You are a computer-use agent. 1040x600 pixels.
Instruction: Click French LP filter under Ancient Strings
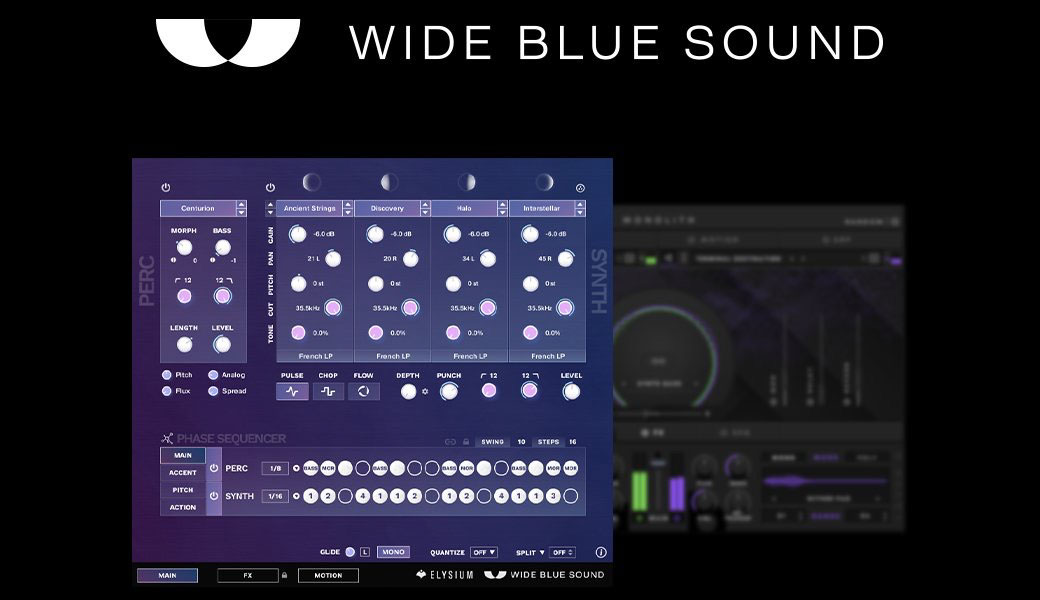point(315,356)
